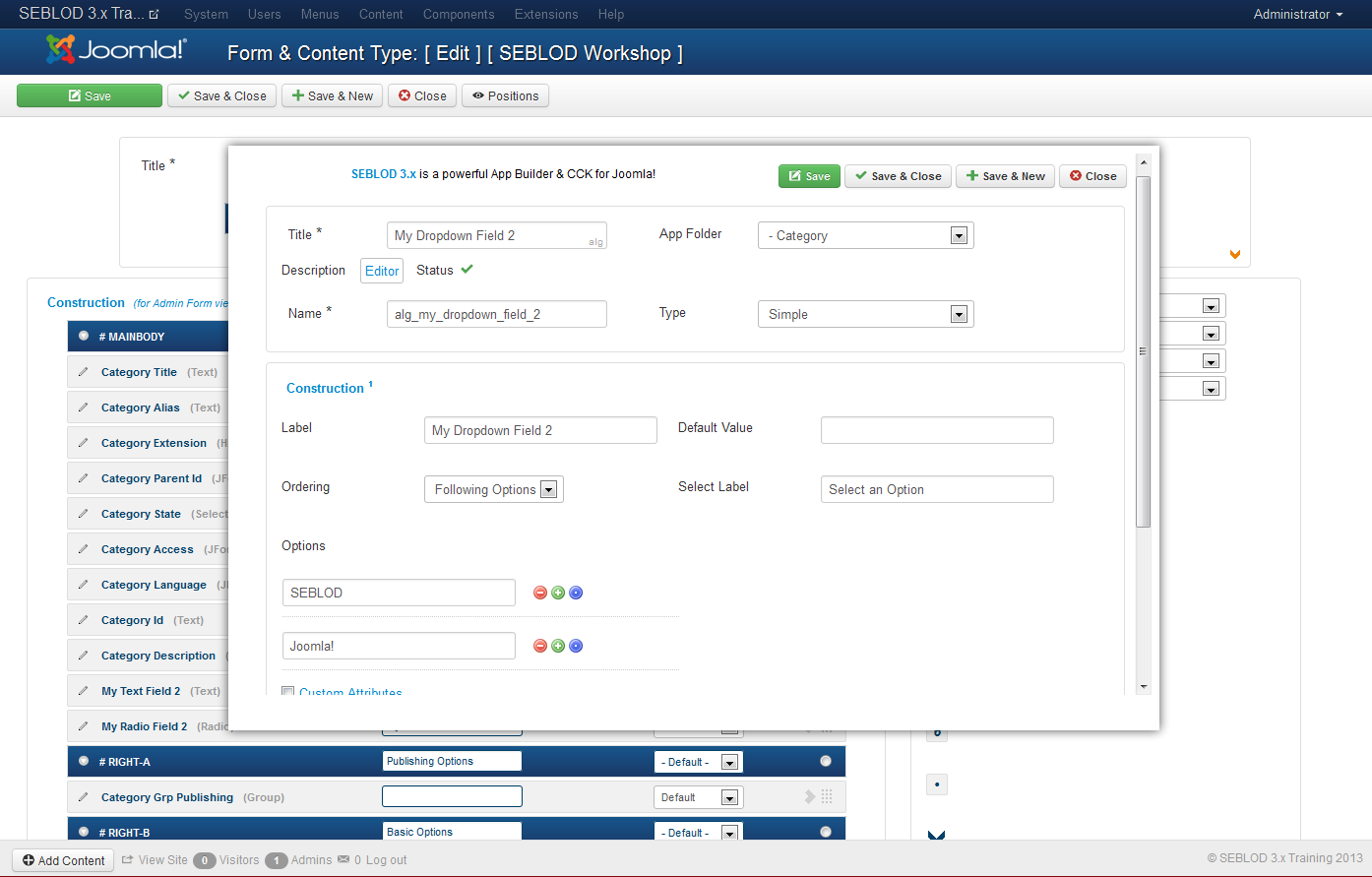Click the pencil icon beside My Text Field 2
The image size is (1372, 877).
tap(83, 691)
